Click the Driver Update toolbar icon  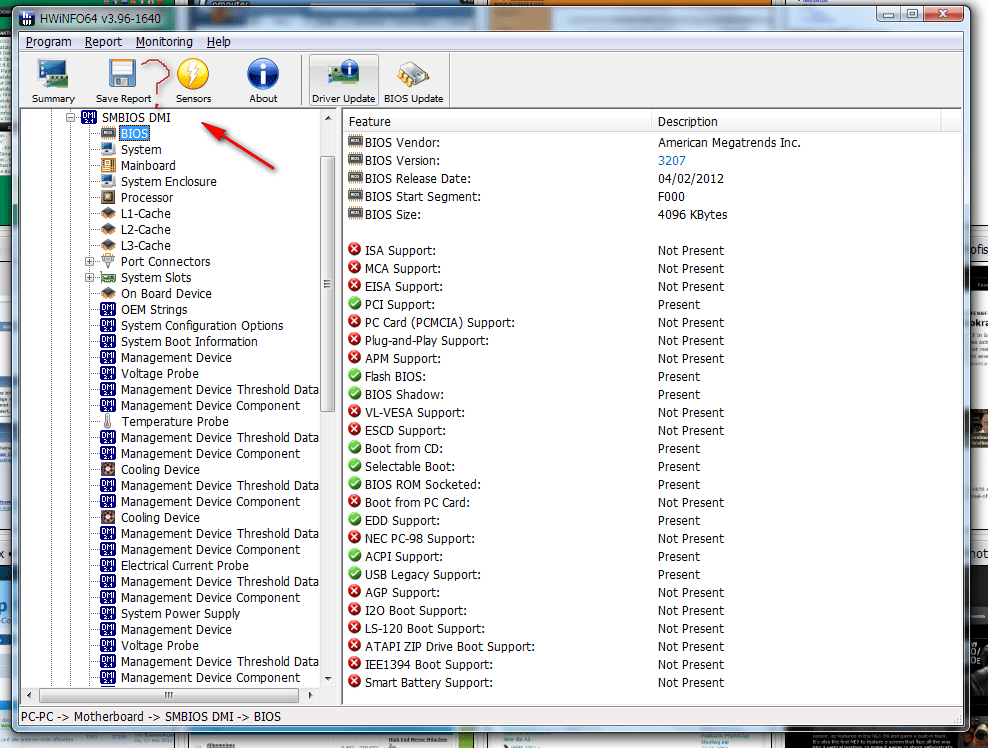coord(343,79)
